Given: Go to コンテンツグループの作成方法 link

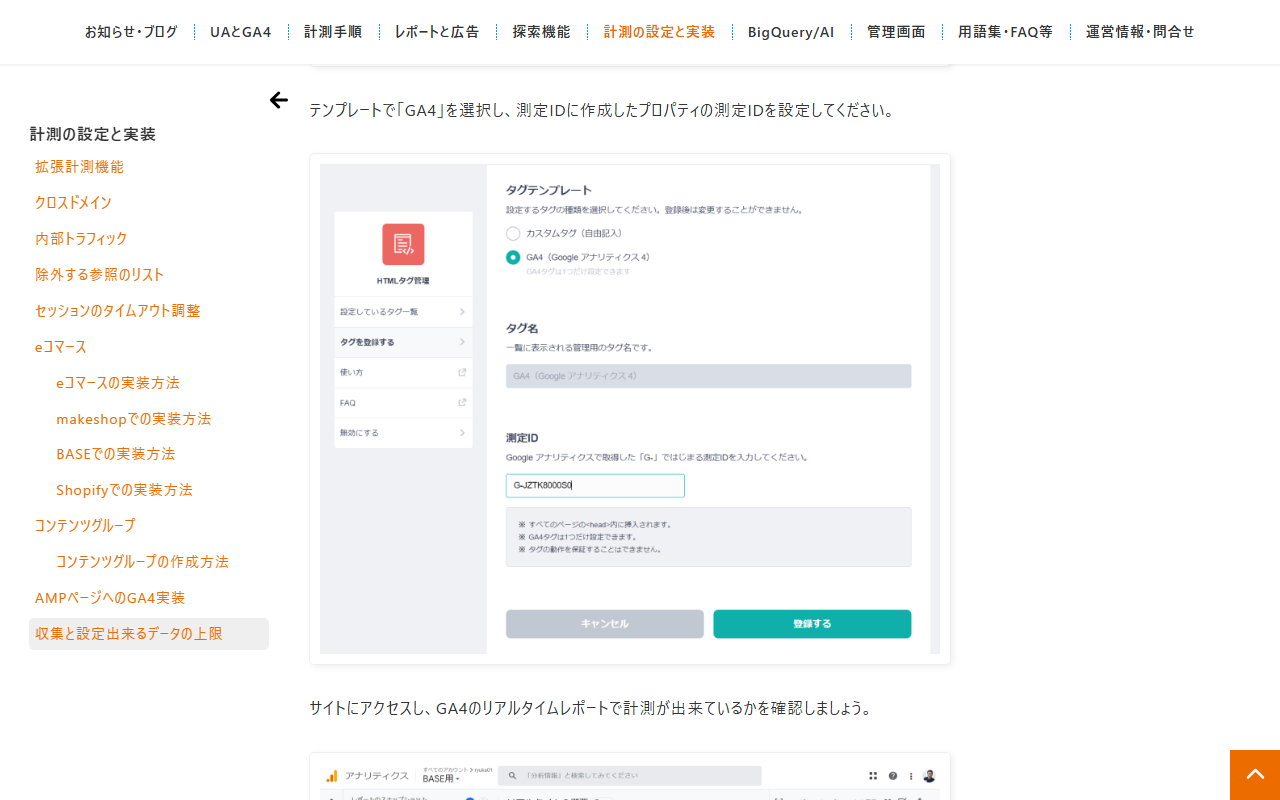Looking at the screenshot, I should [142, 562].
